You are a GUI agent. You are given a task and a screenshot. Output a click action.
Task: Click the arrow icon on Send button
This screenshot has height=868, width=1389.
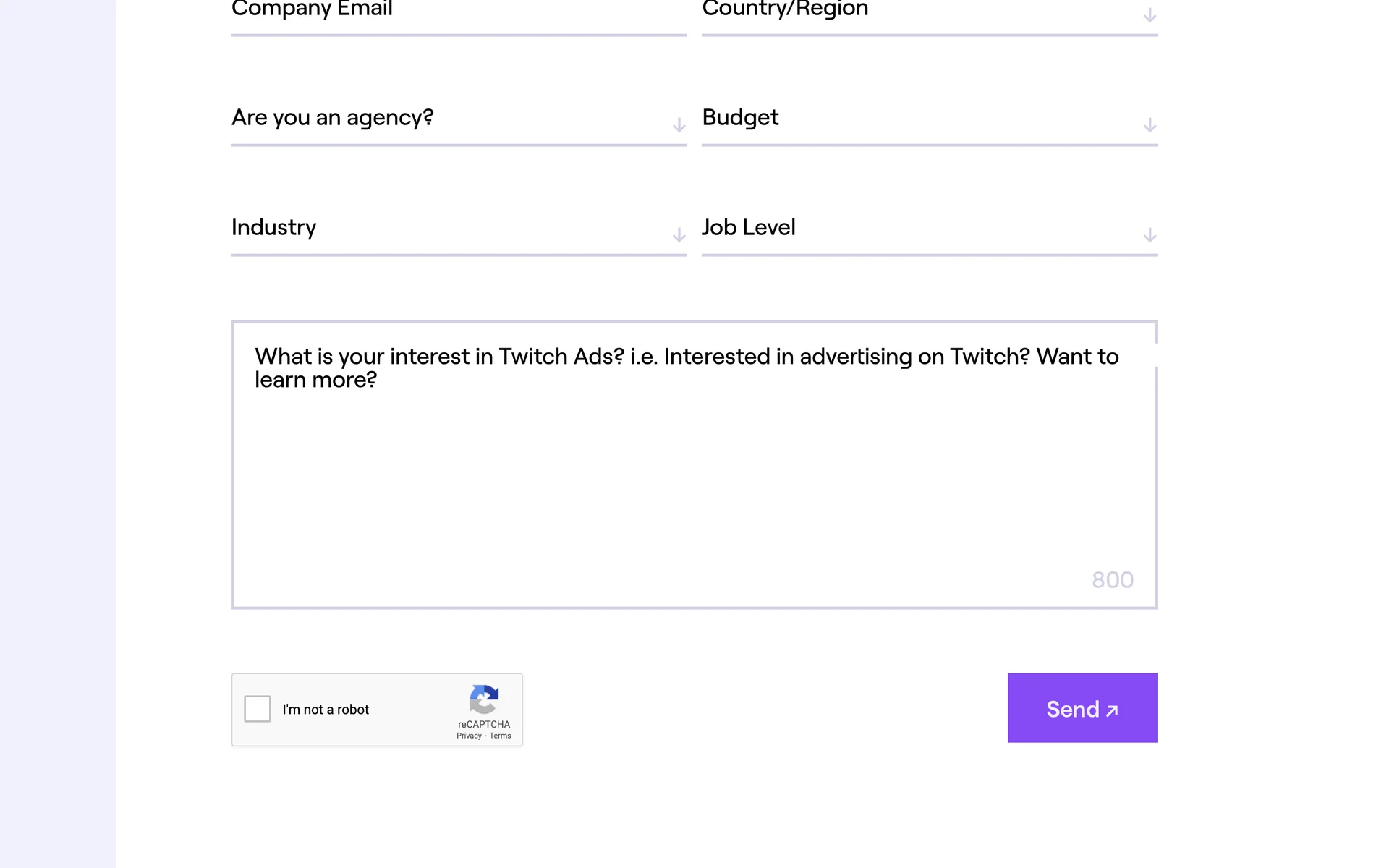tap(1112, 710)
